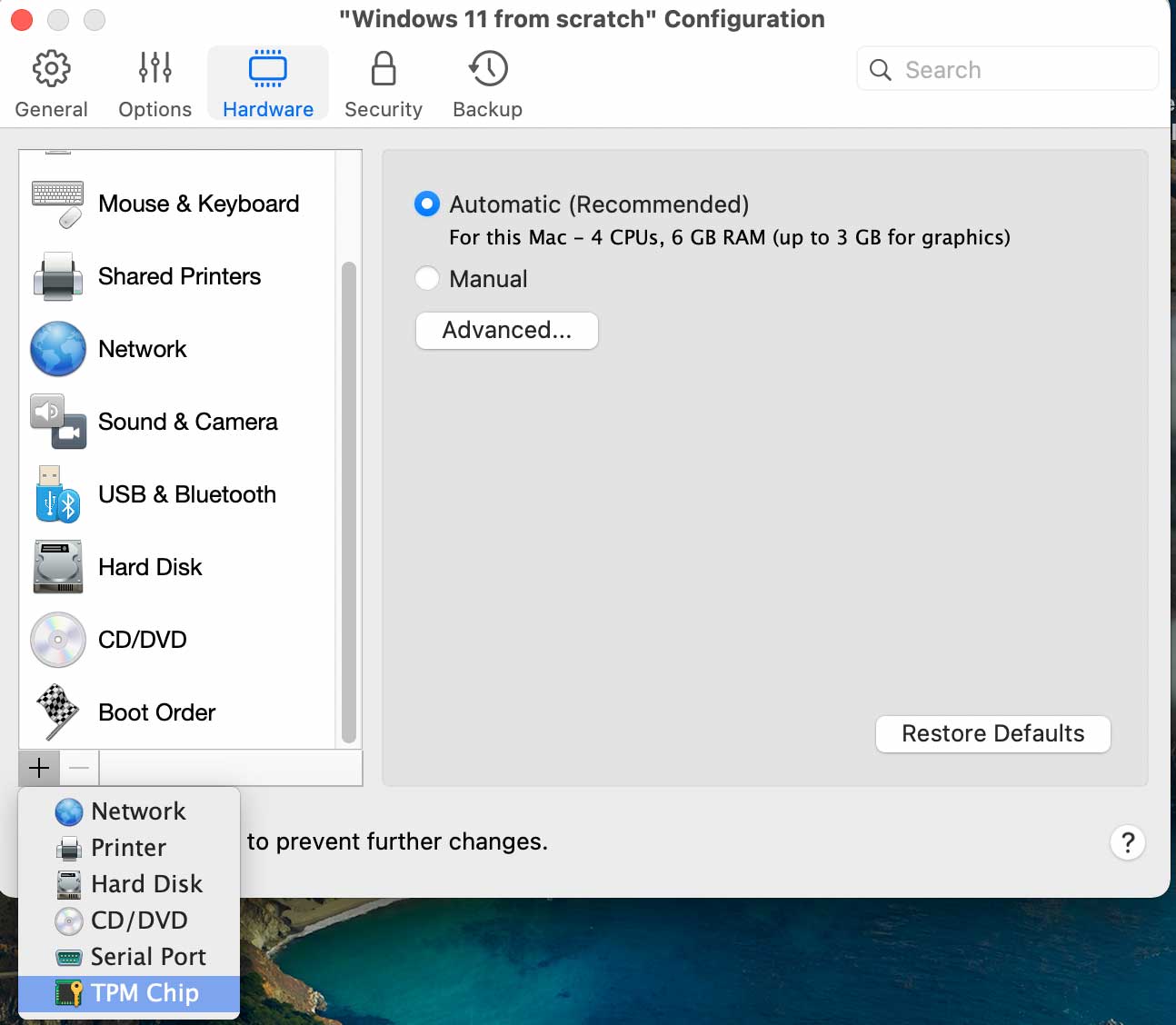Open Shared Printers settings via its printer icon
The height and width of the screenshot is (1025, 1176).
coord(57,276)
